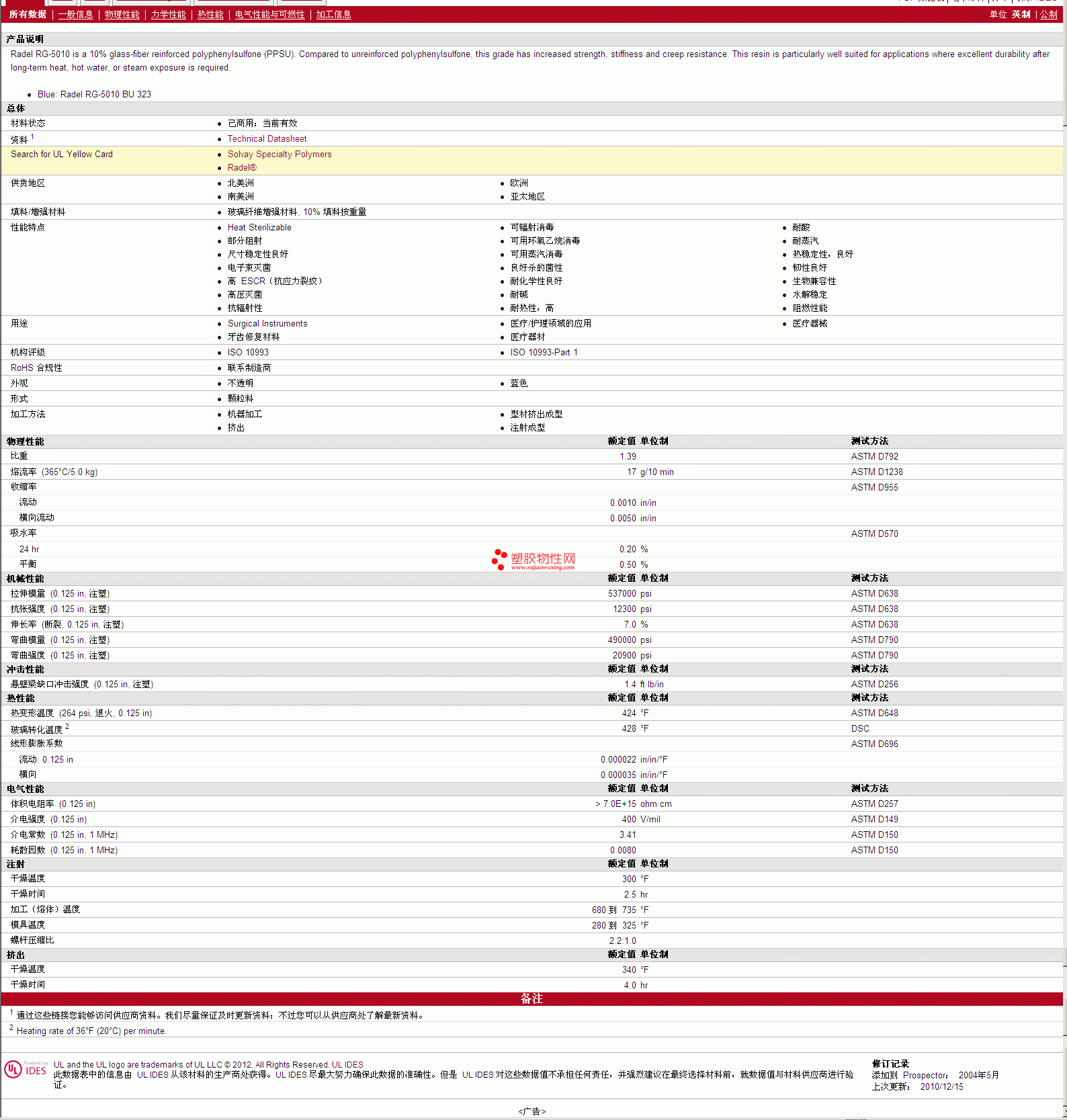Click the '> 7.0E+15' volume resistivity value
1067x1120 pixels.
click(615, 804)
